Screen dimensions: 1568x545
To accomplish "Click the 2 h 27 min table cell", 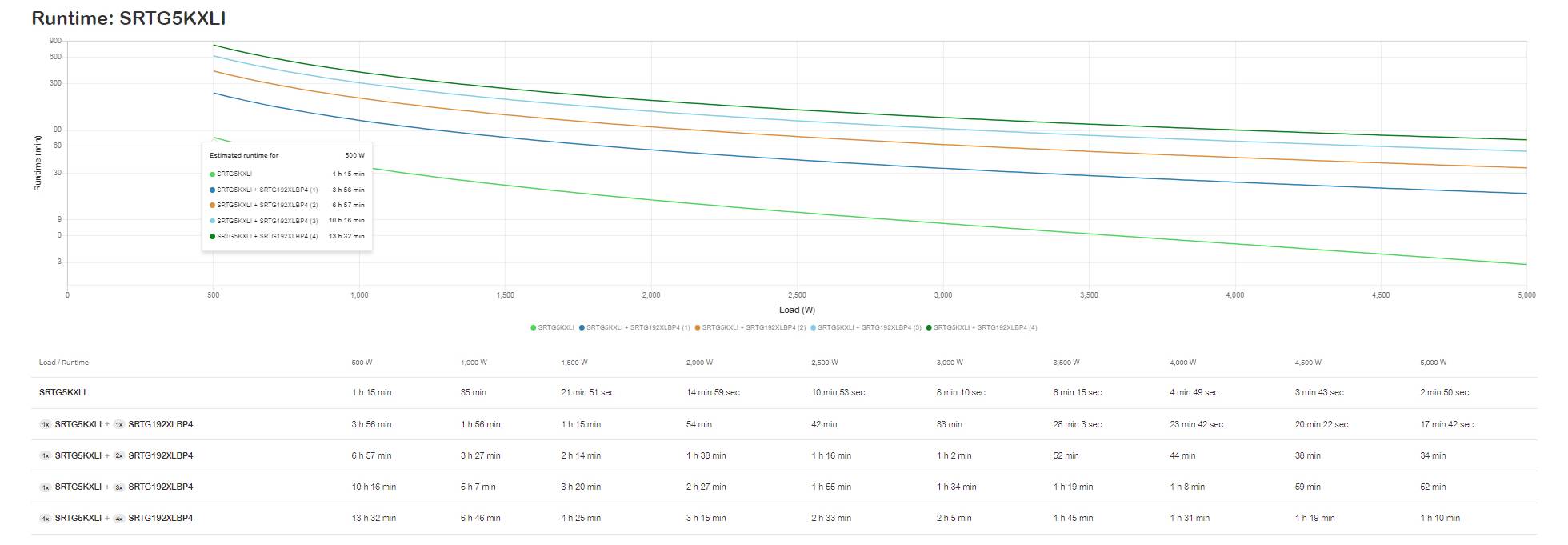I will (x=706, y=487).
